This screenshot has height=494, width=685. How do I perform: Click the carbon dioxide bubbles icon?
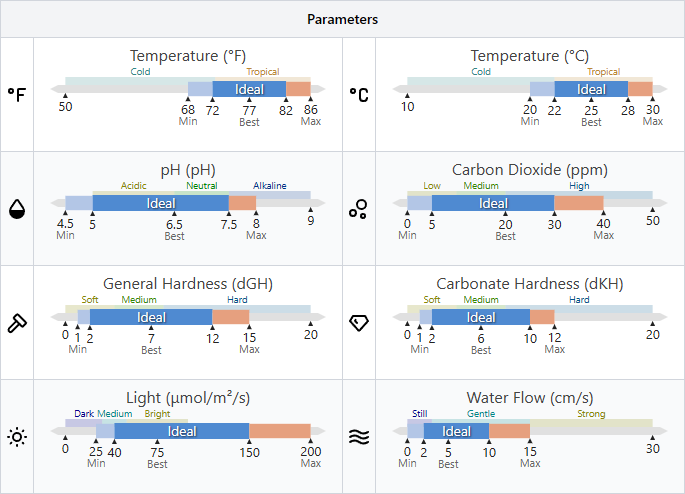[358, 208]
